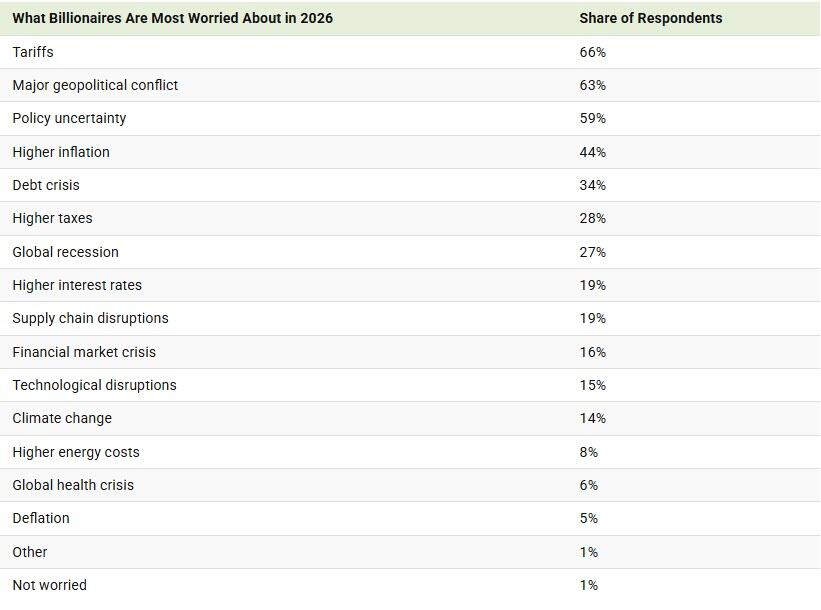Click the "Deflation" row label

(41, 518)
